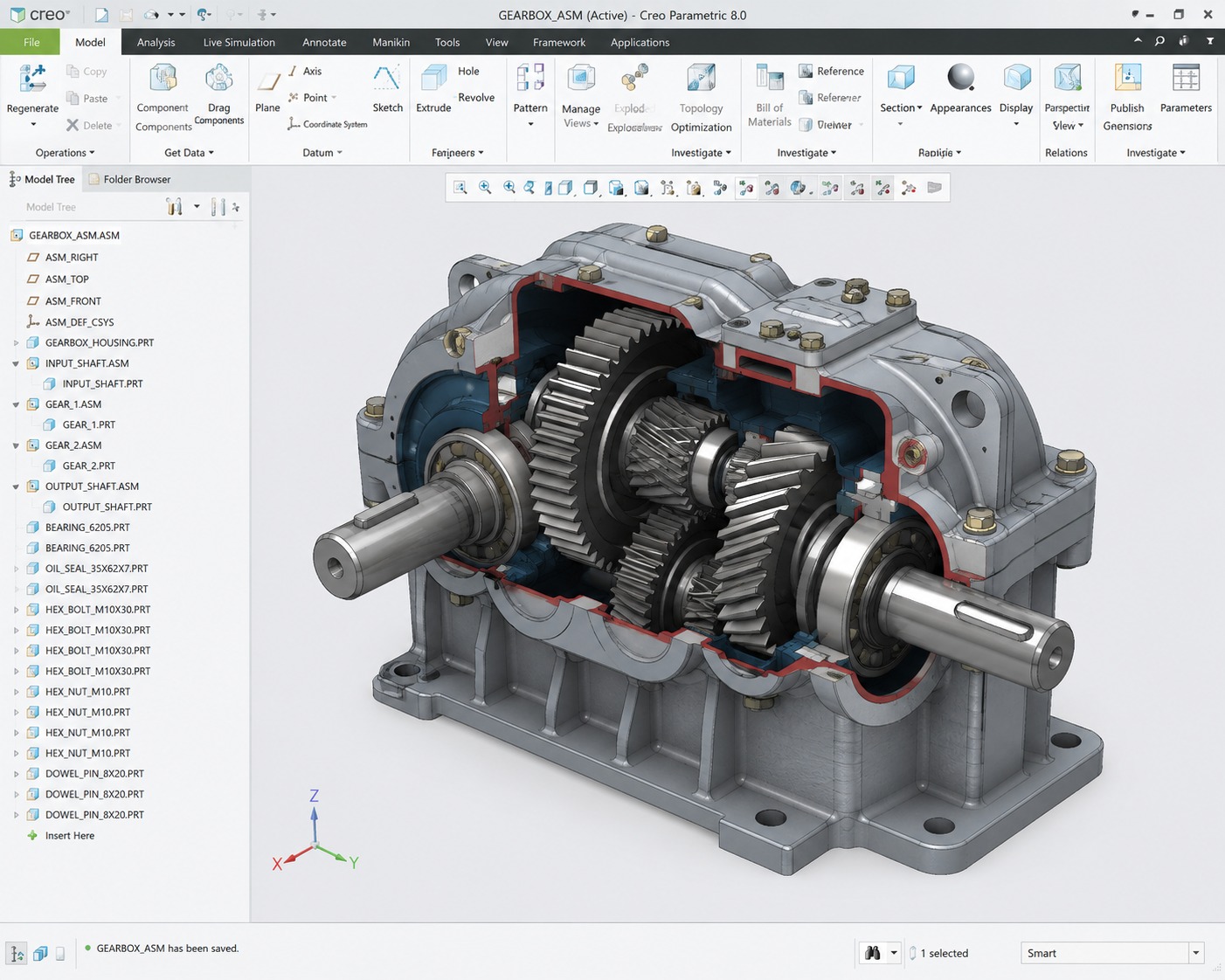The height and width of the screenshot is (980, 1225).
Task: Click the Insert Here marker in the tree
Action: point(61,836)
